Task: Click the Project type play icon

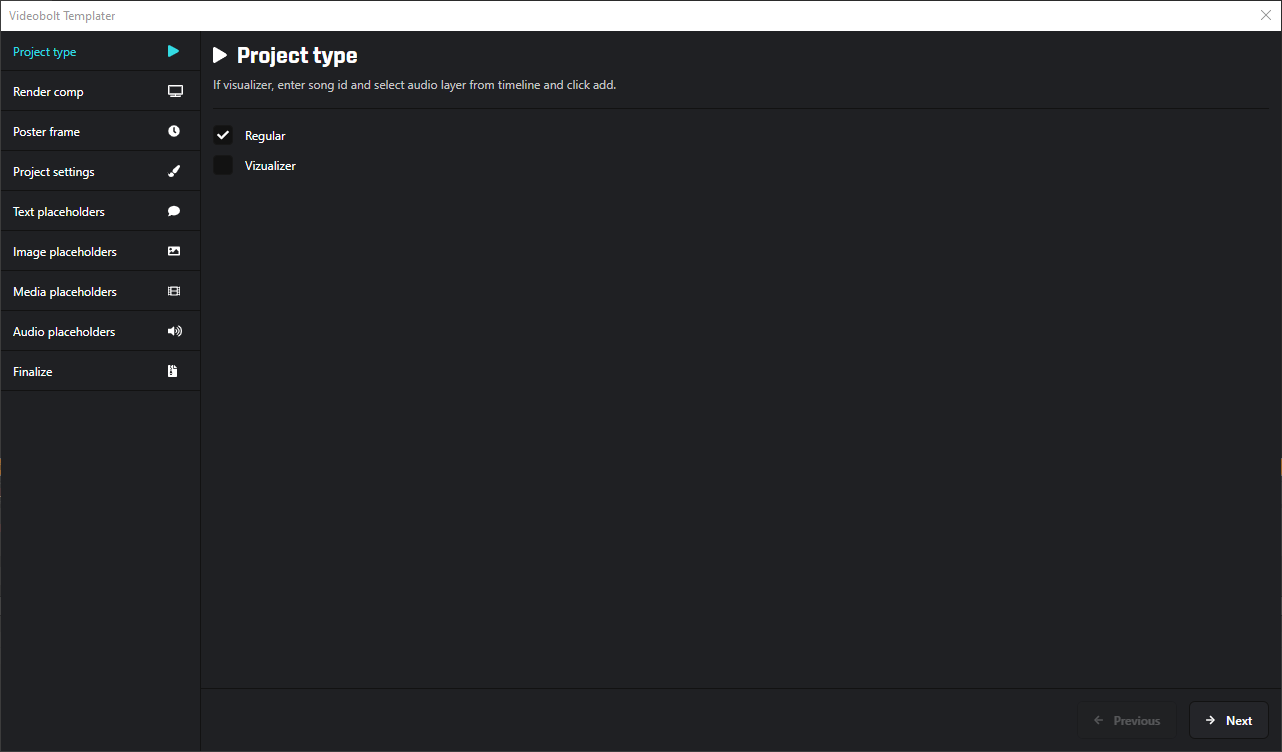Action: click(172, 51)
